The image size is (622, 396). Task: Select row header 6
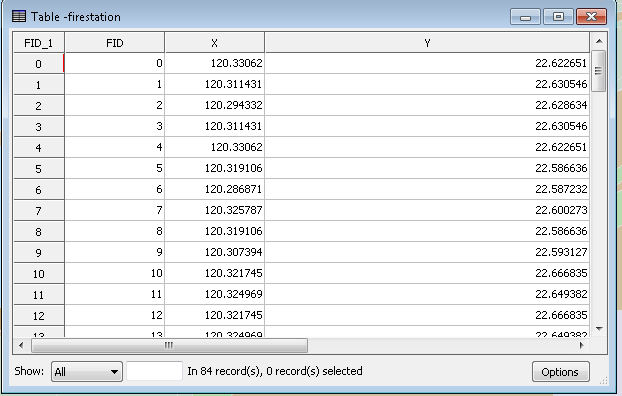(x=38, y=190)
